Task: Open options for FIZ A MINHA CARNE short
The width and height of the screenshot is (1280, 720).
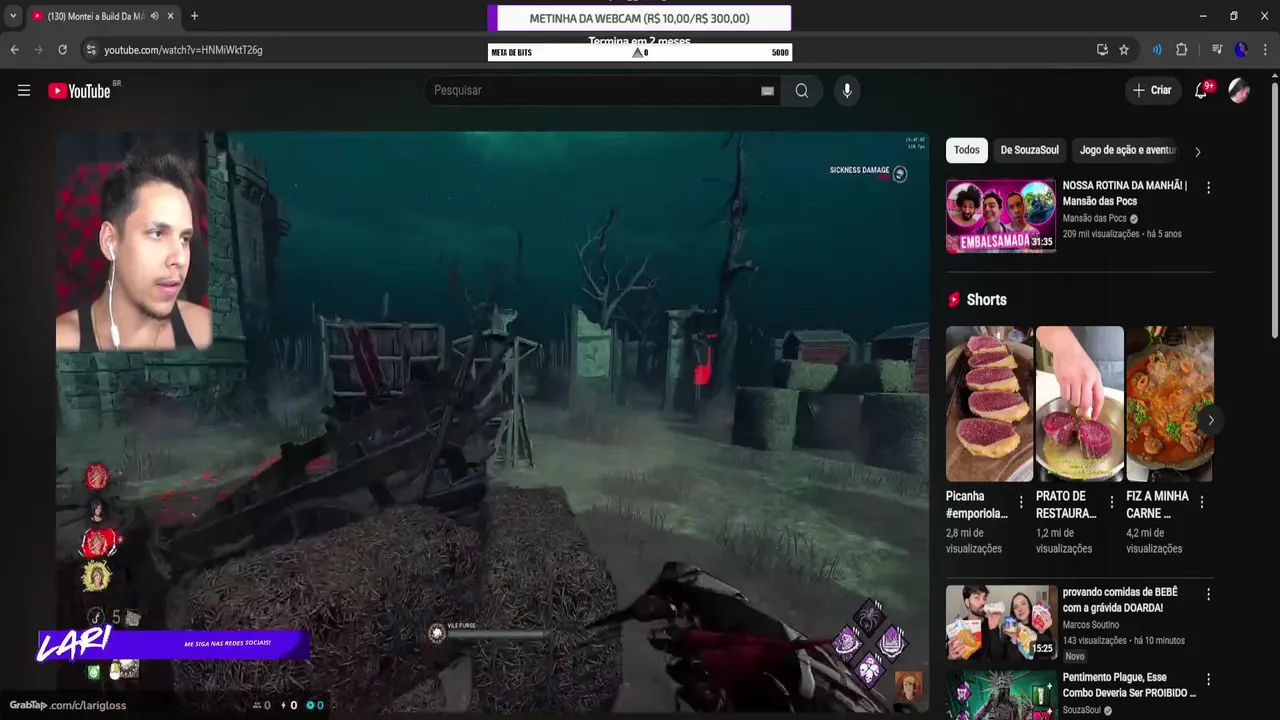Action: pyautogui.click(x=1201, y=502)
